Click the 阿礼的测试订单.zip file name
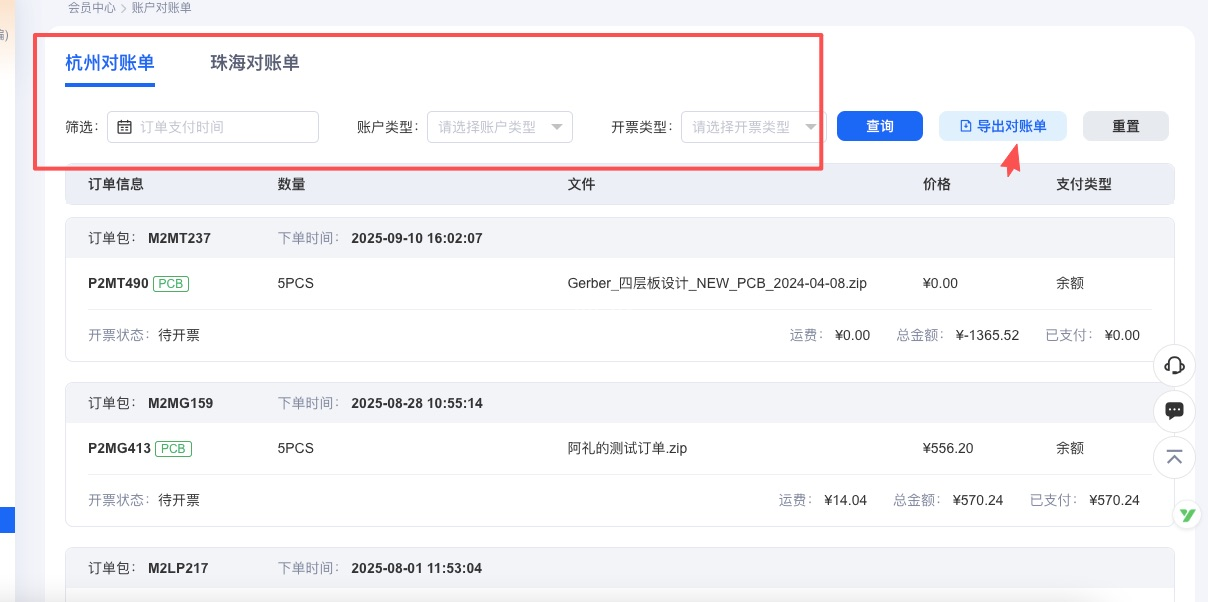This screenshot has width=1208, height=602. pyautogui.click(x=627, y=449)
